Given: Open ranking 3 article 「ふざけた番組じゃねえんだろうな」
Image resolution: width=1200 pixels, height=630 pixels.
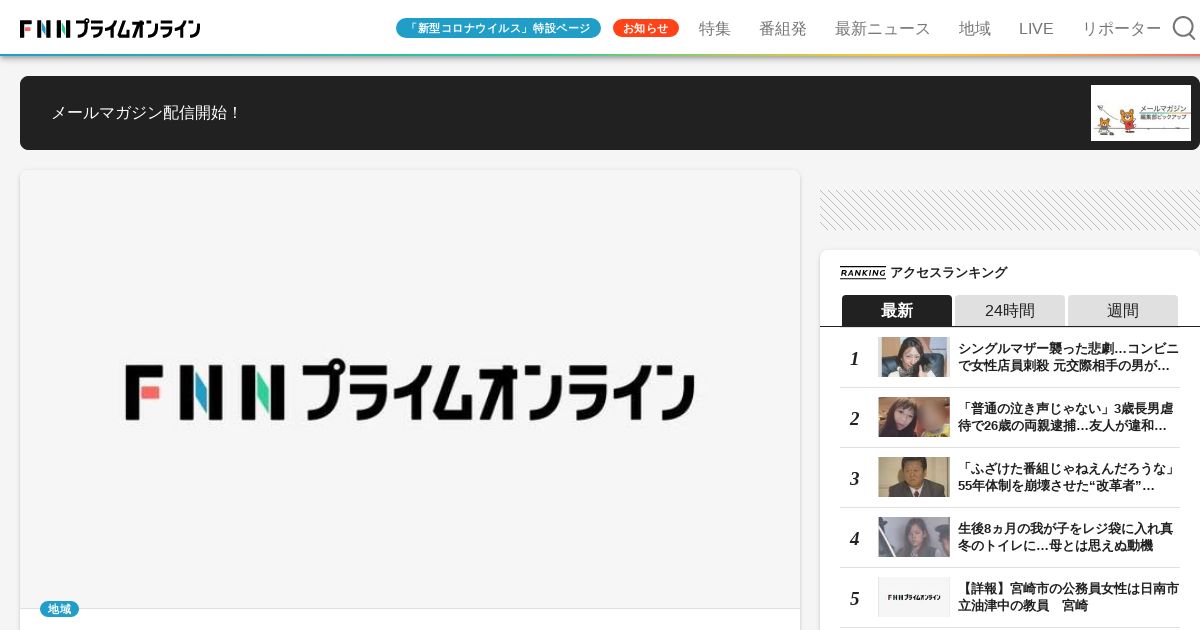Looking at the screenshot, I should 1068,477.
